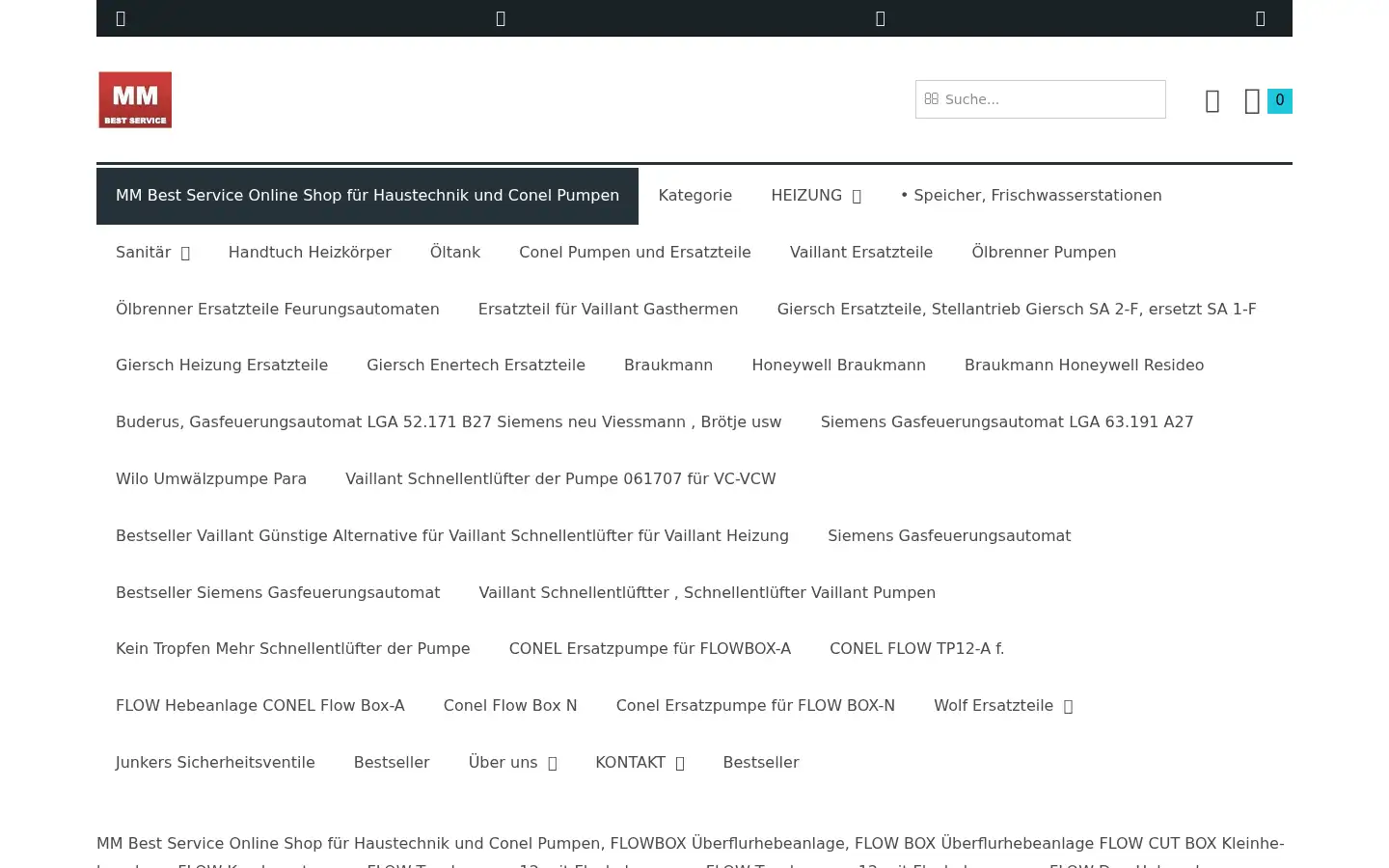Click the first icon in the dark top bar
The image size is (1389, 868).
(121, 18)
